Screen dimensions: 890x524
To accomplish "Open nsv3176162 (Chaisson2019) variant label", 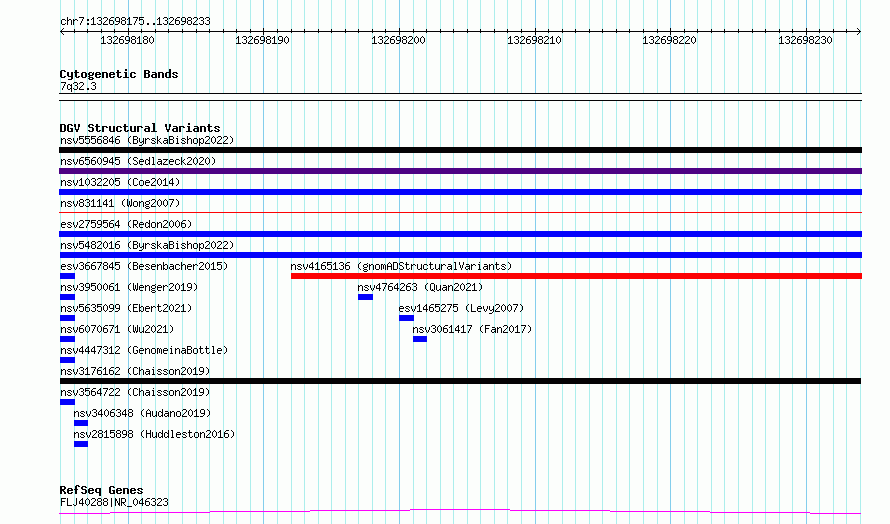I will click(x=135, y=371).
